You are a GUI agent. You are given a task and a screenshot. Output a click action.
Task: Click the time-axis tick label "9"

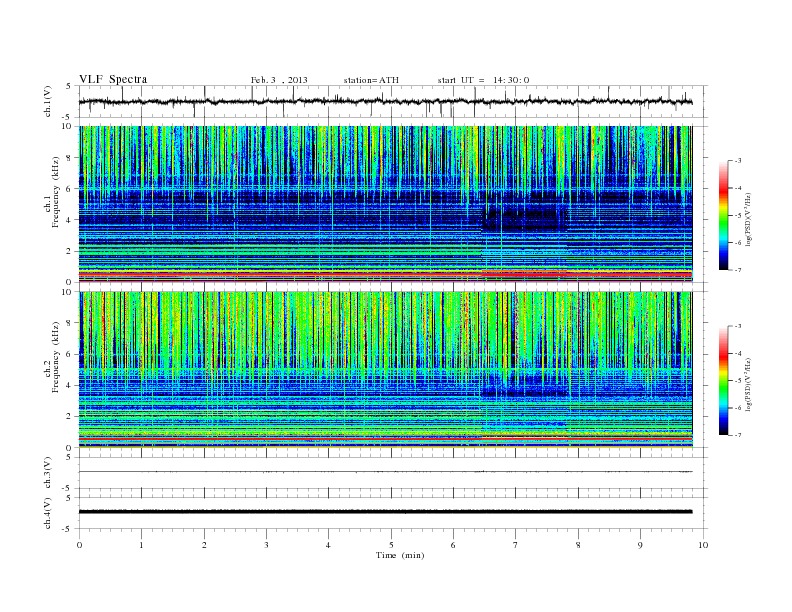click(x=640, y=545)
